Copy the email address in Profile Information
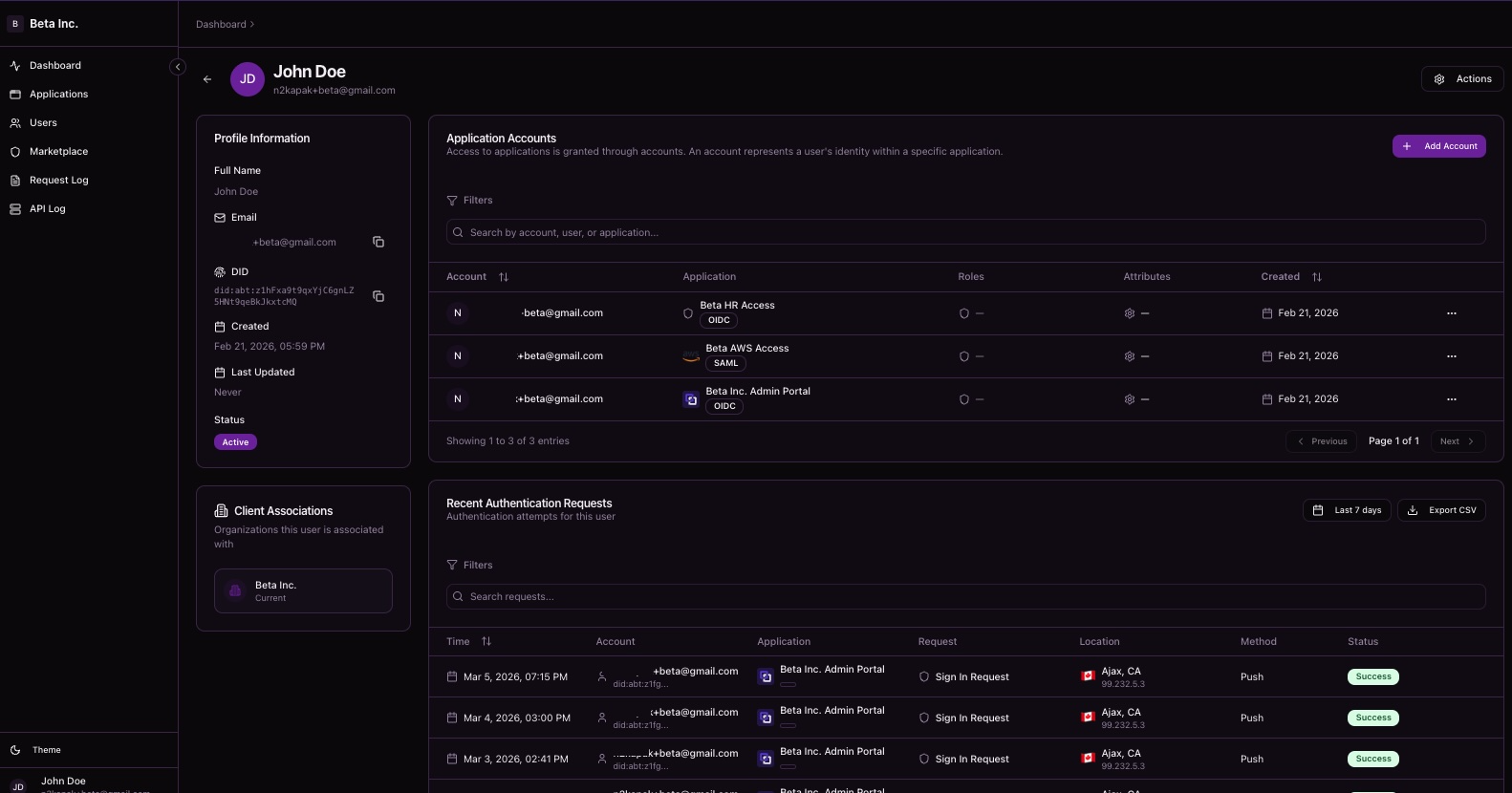 (x=378, y=242)
